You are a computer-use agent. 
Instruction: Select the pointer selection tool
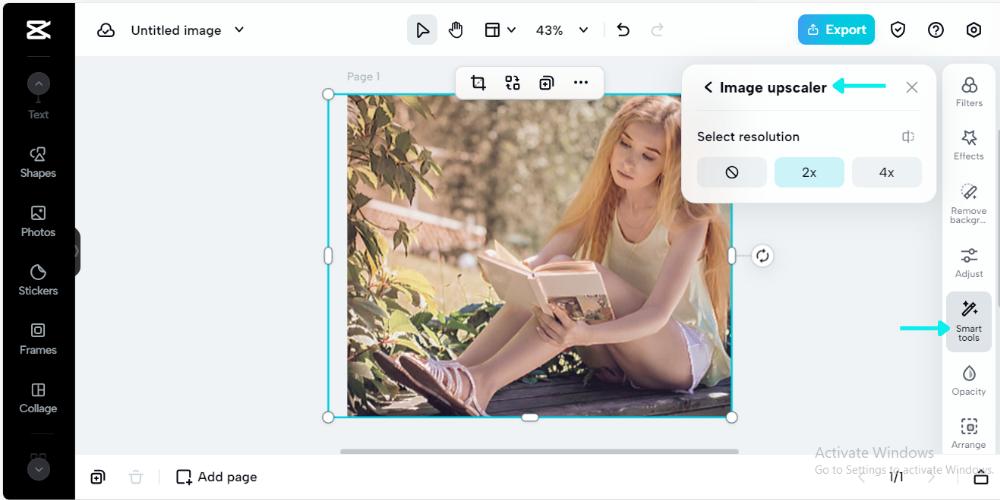point(422,30)
